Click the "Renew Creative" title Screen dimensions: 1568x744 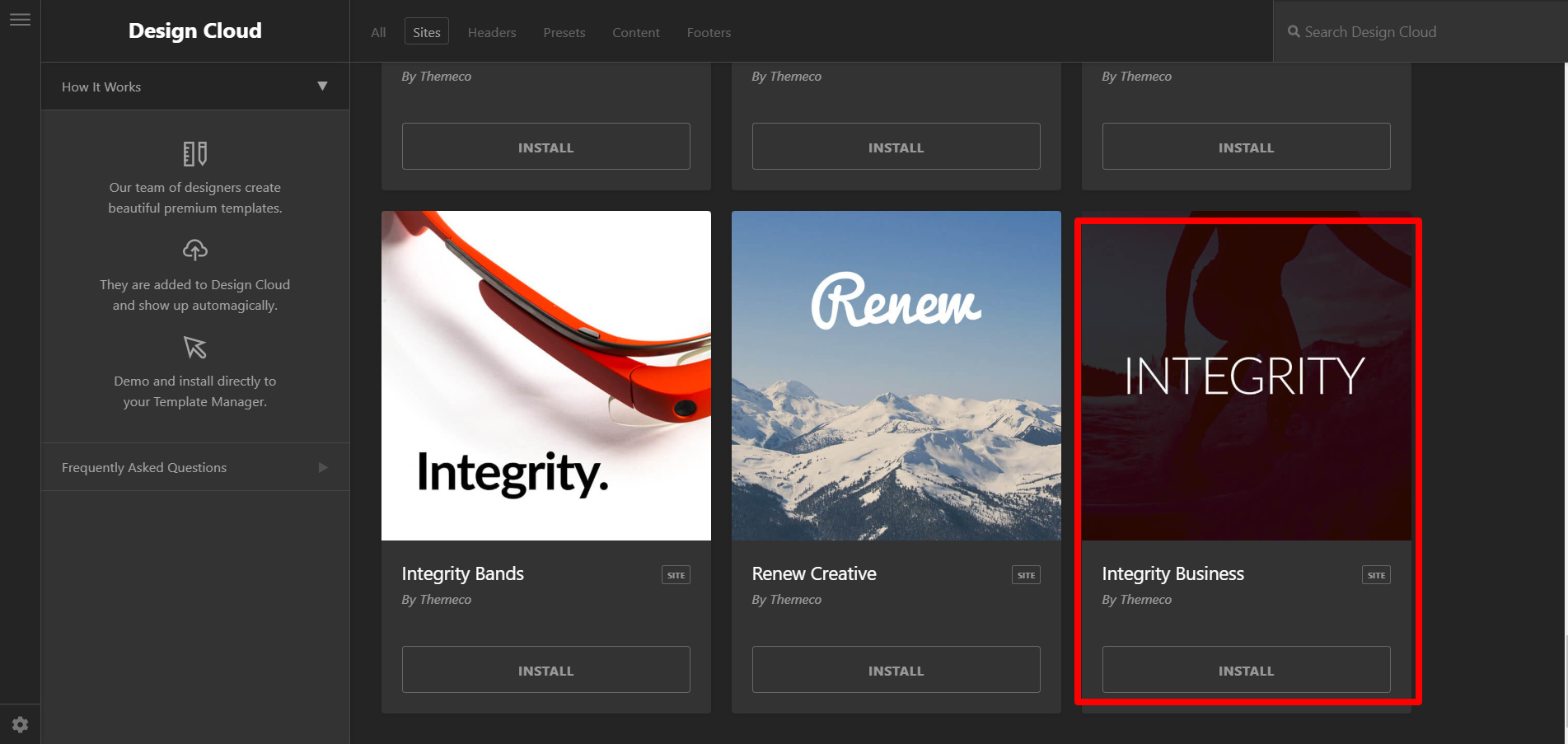pyautogui.click(x=814, y=574)
